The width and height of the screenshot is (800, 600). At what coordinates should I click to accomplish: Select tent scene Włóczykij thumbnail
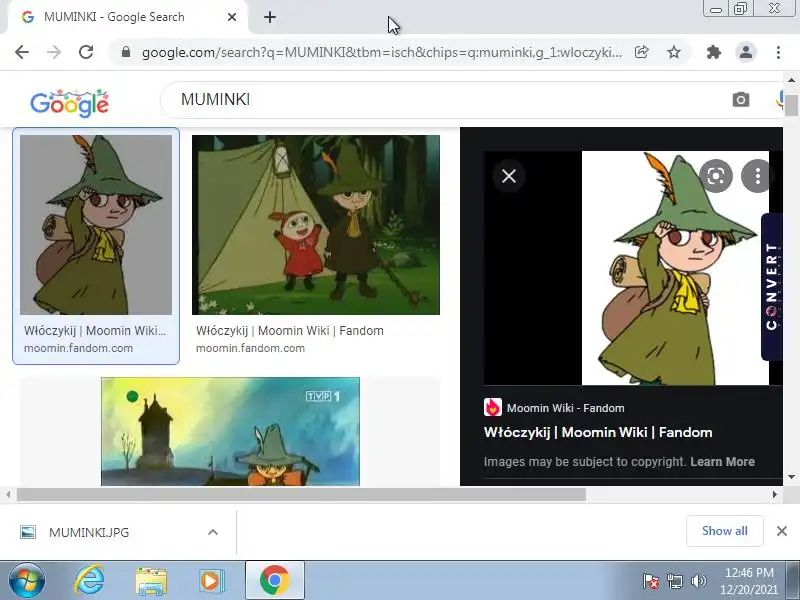point(316,224)
